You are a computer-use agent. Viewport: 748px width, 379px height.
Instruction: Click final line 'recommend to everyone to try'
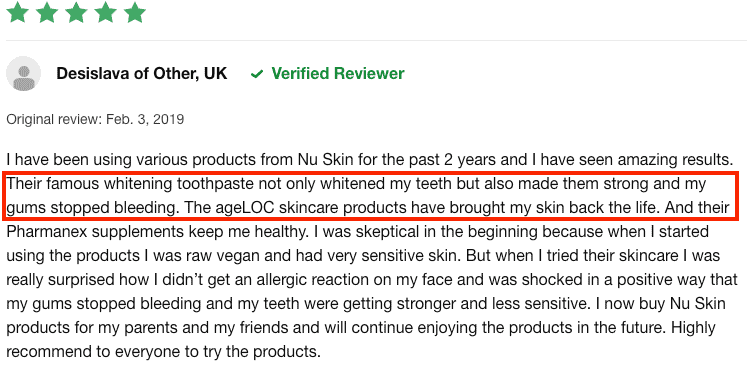(132, 352)
